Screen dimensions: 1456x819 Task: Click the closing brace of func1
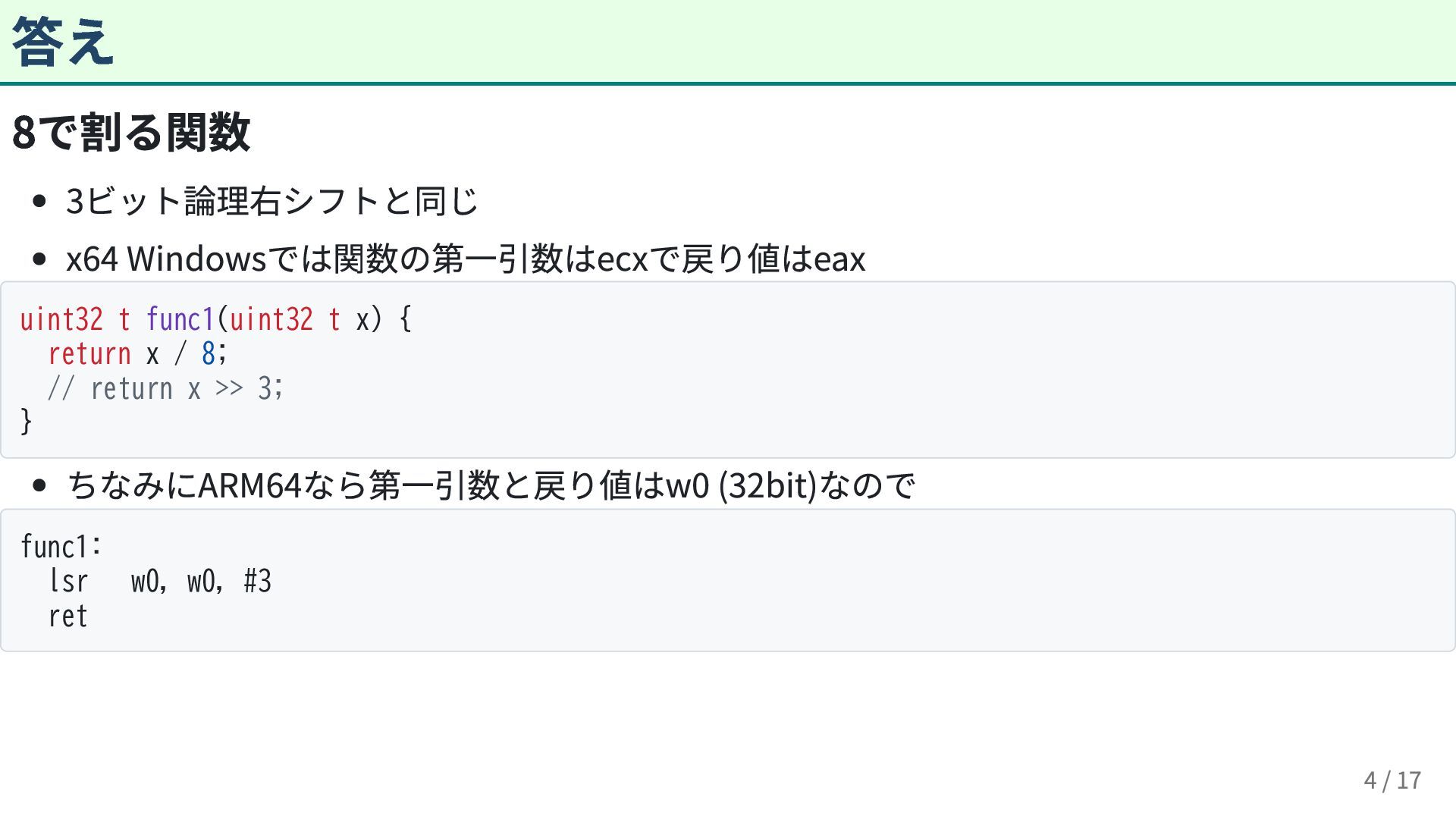27,422
